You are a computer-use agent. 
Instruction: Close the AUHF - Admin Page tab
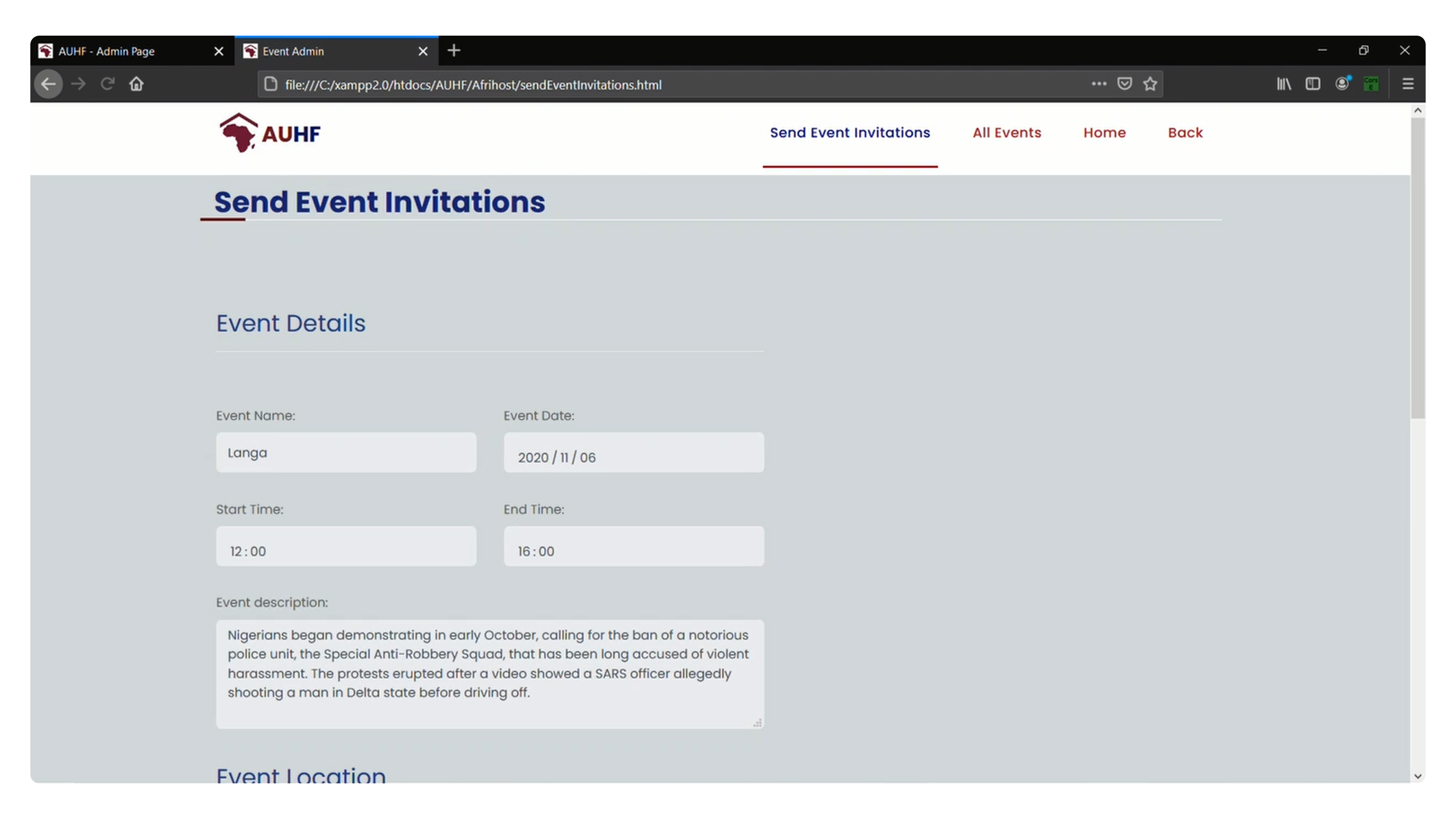219,52
